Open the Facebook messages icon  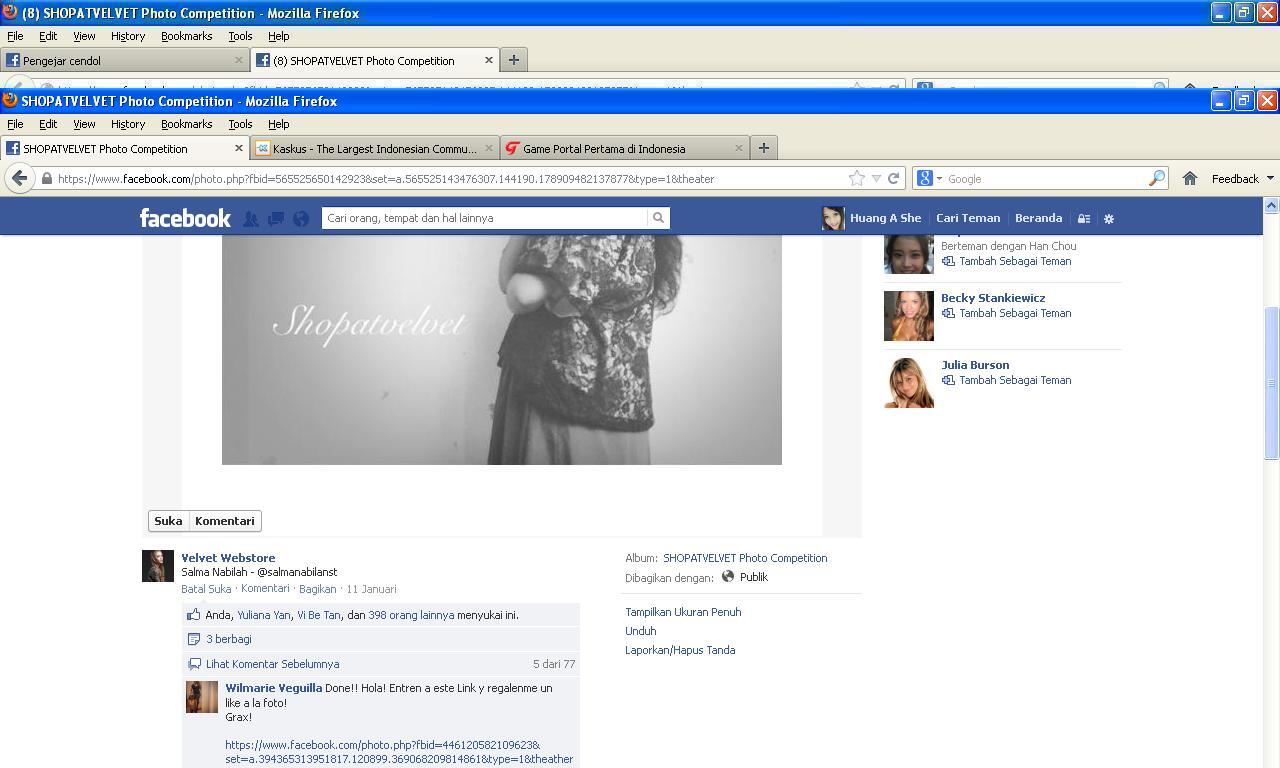[x=276, y=218]
